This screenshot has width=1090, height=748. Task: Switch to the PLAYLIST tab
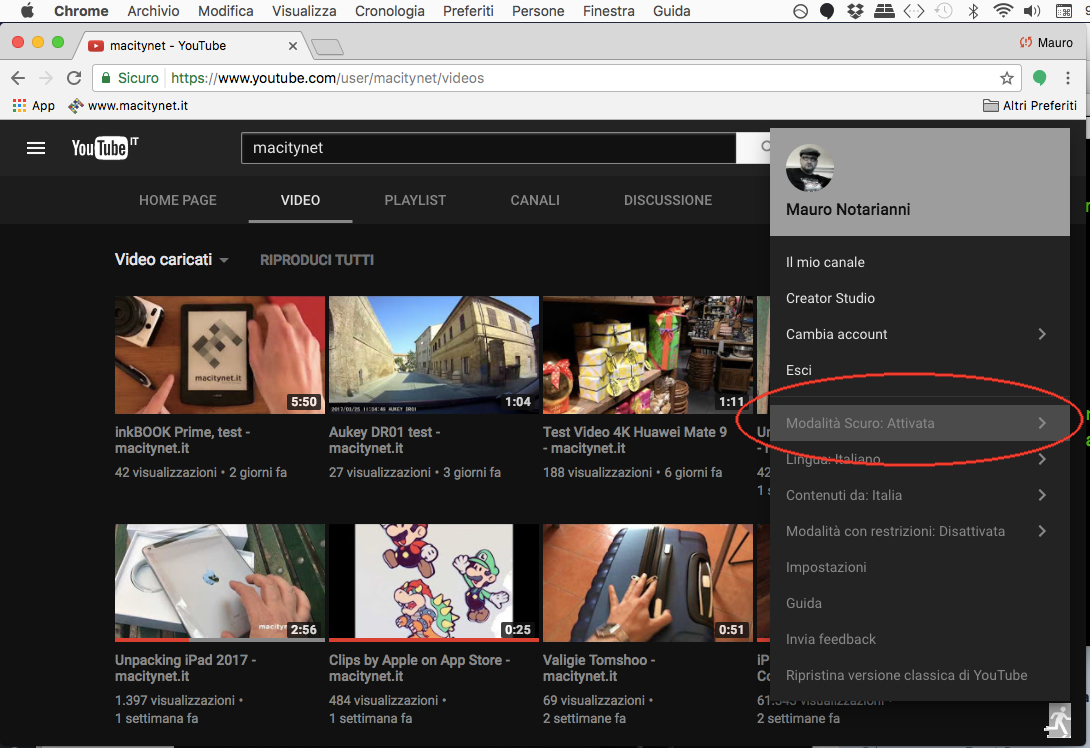click(x=415, y=200)
